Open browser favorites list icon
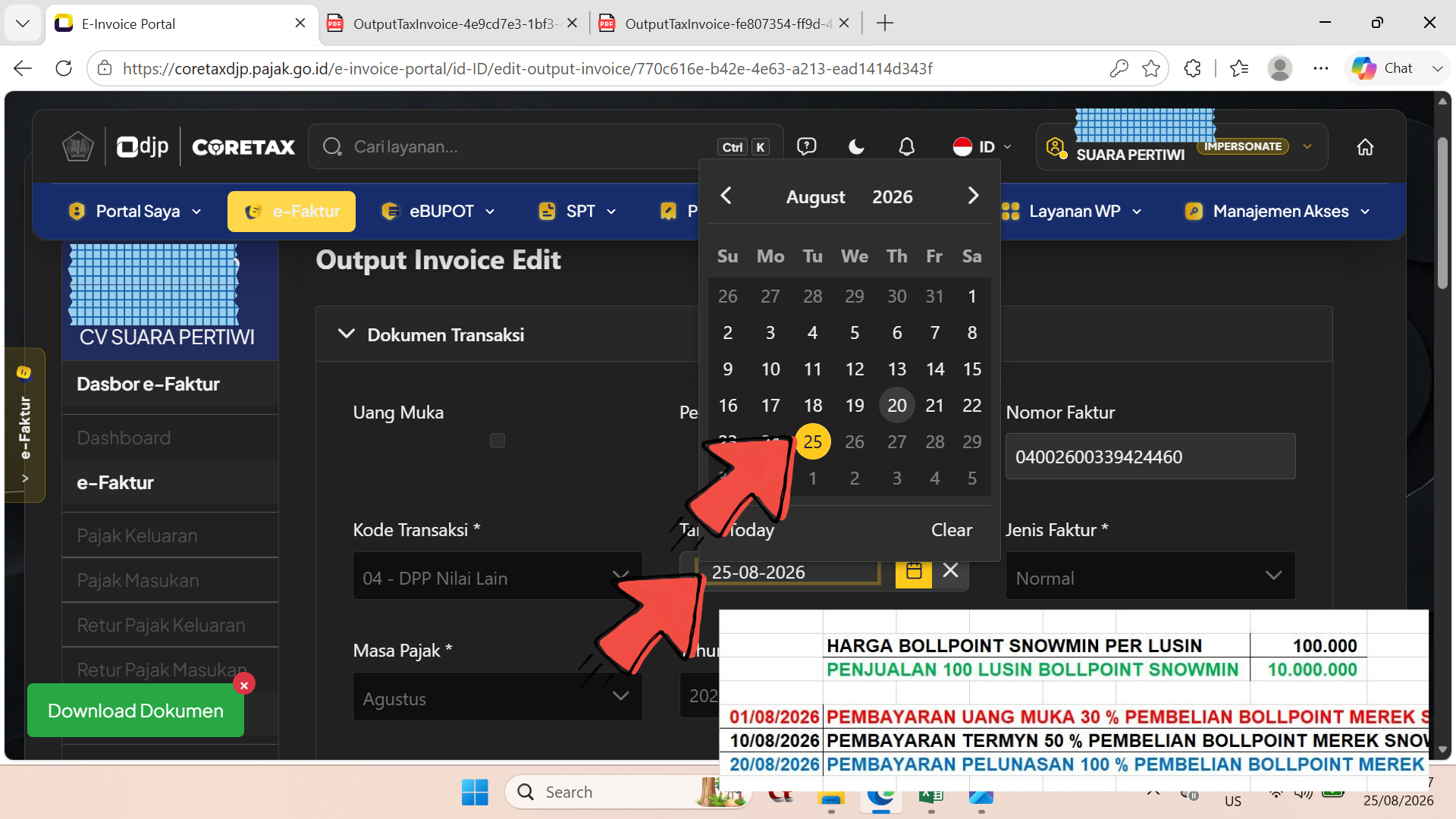Image resolution: width=1456 pixels, height=819 pixels. 1239,68
